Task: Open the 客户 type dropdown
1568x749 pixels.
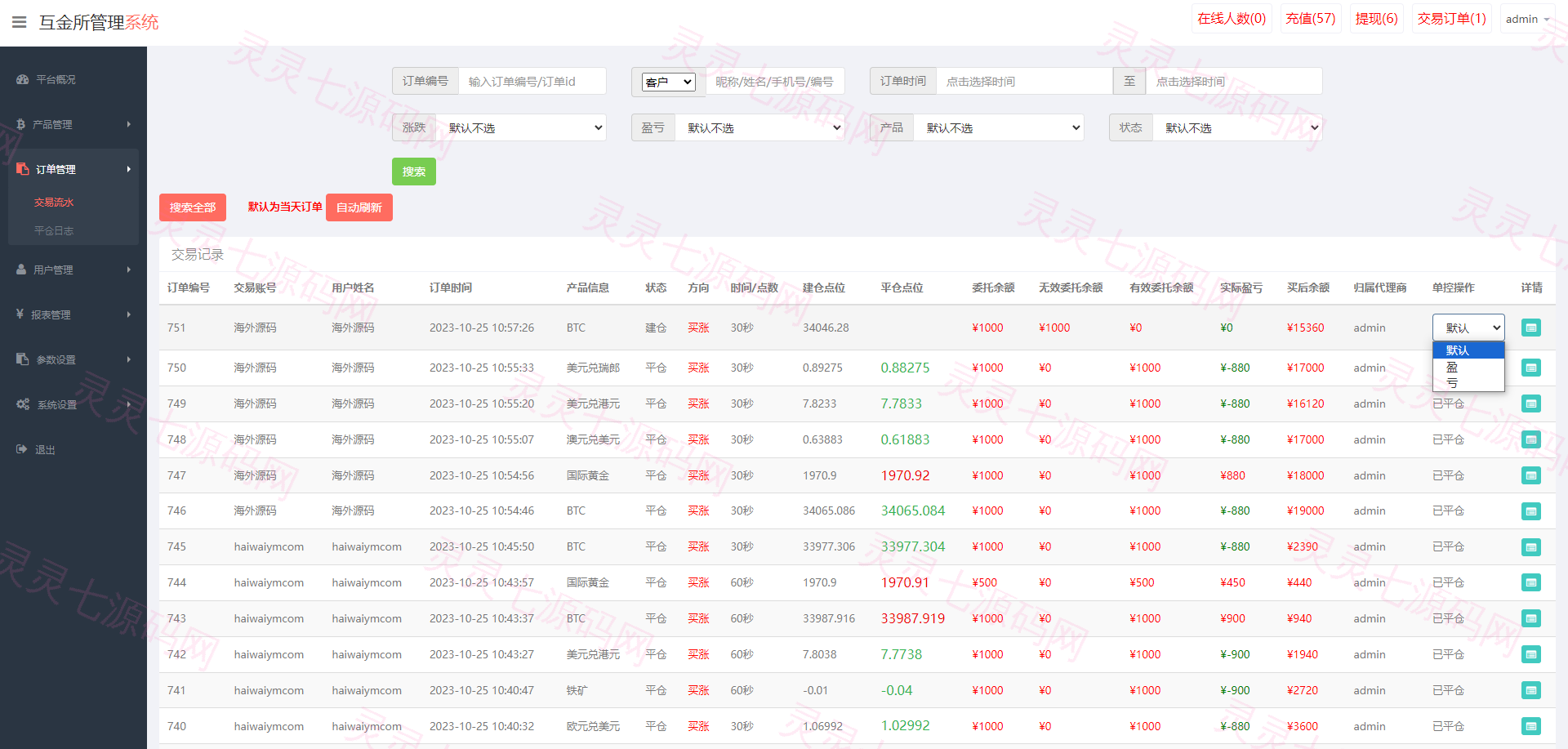Action: coord(668,82)
